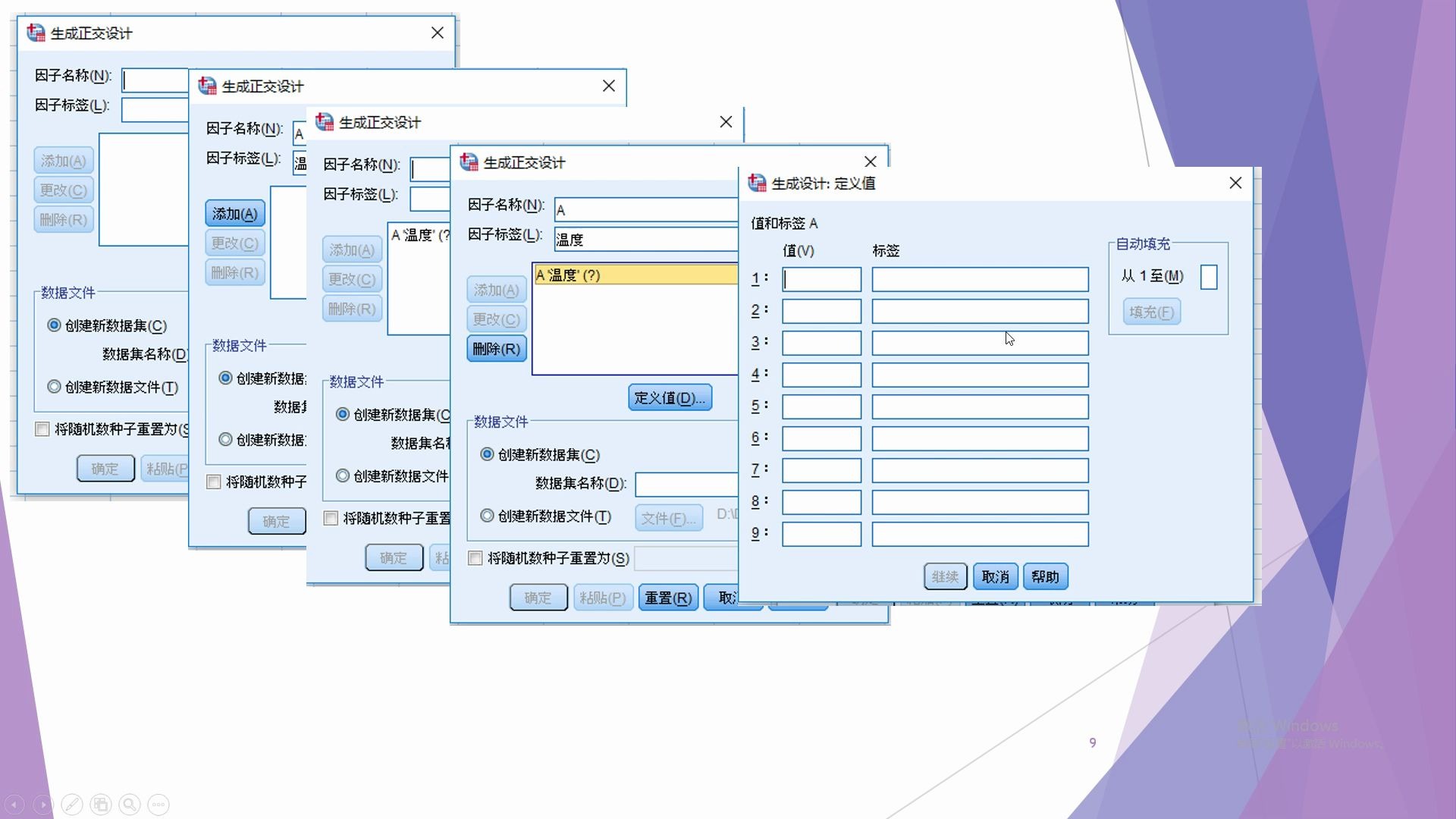The height and width of the screenshot is (819, 1456).
Task: Click 重置(R) in fourth dialog
Action: click(x=668, y=598)
